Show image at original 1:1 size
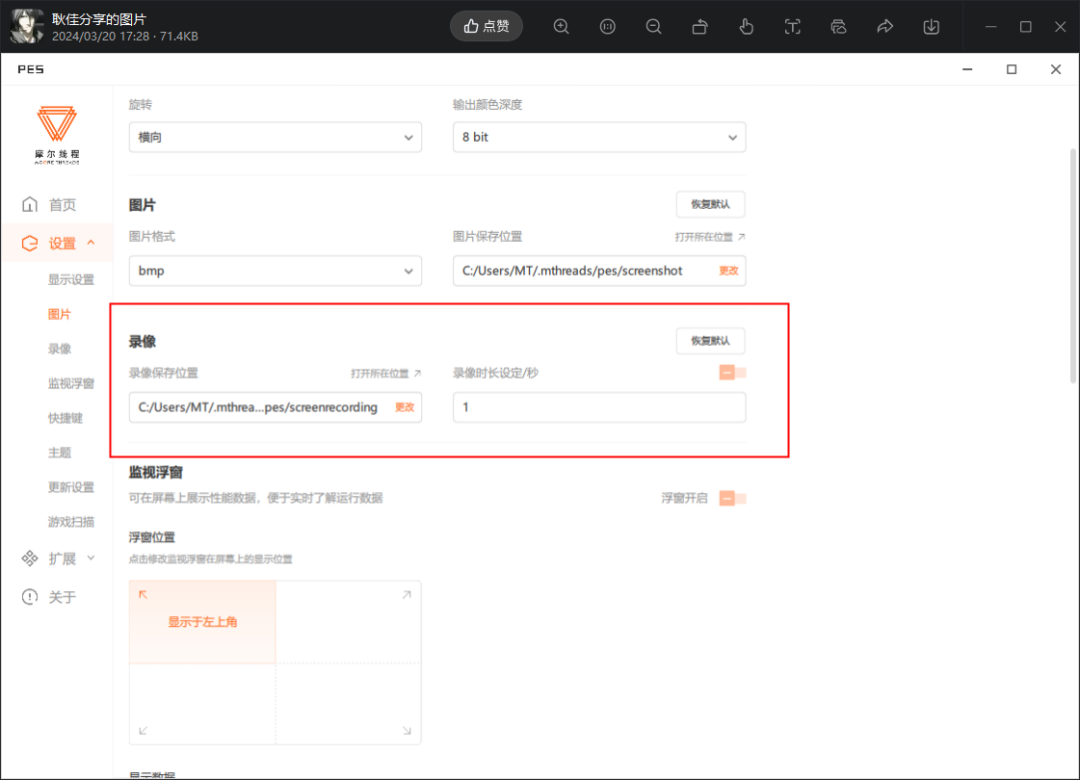 click(607, 27)
